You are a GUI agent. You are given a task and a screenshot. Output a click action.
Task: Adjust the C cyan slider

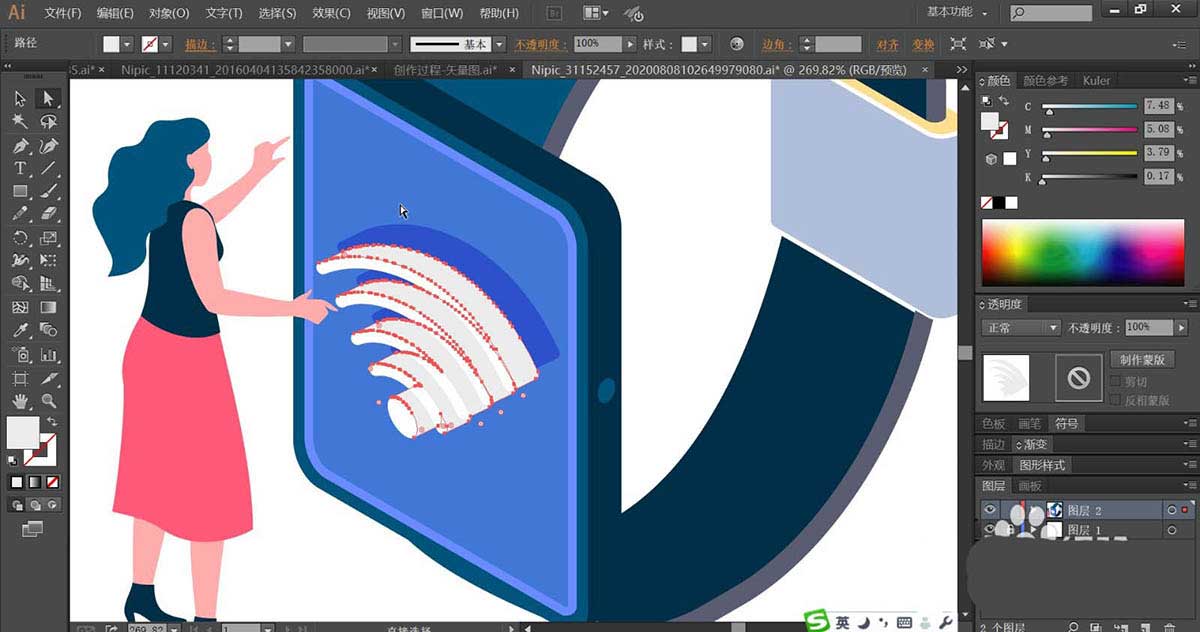click(1090, 107)
